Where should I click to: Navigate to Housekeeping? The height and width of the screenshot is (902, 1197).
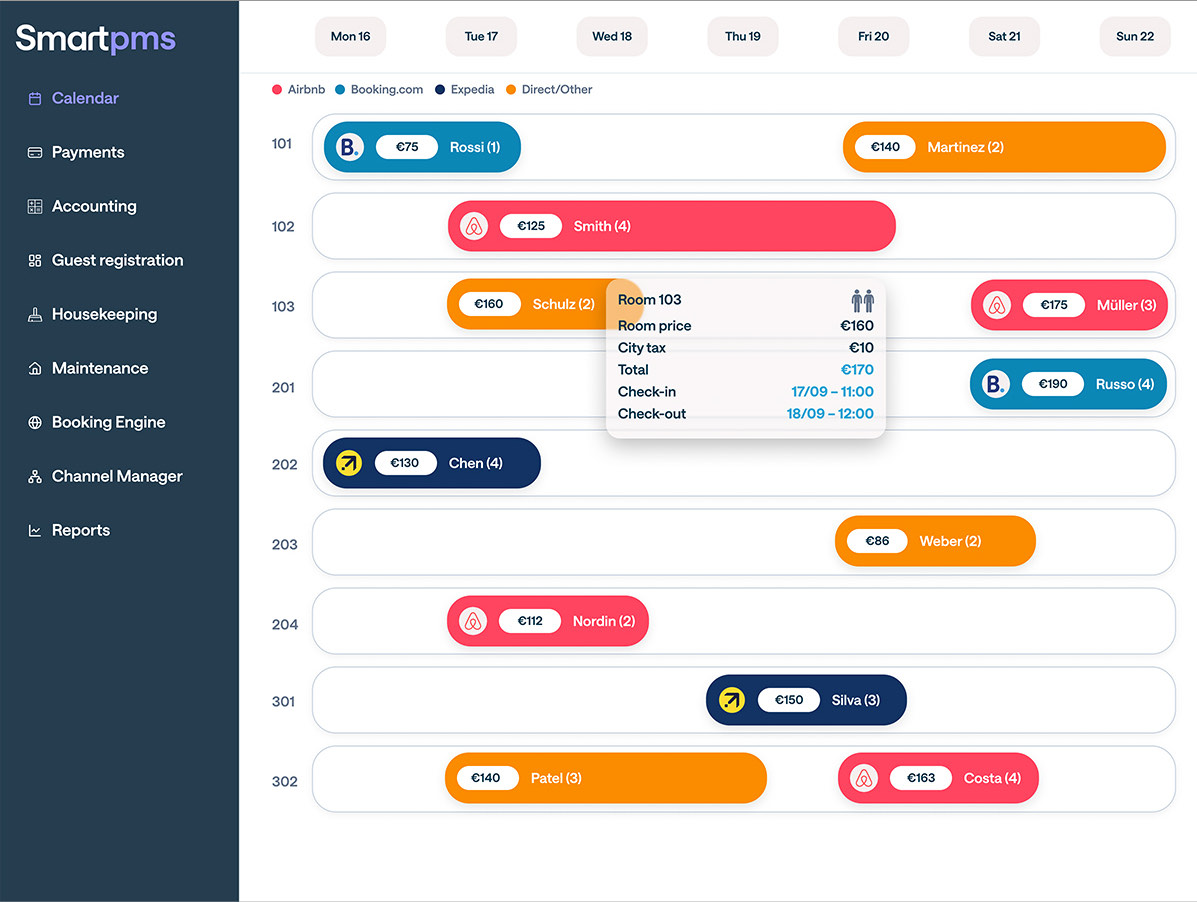[x=105, y=314]
